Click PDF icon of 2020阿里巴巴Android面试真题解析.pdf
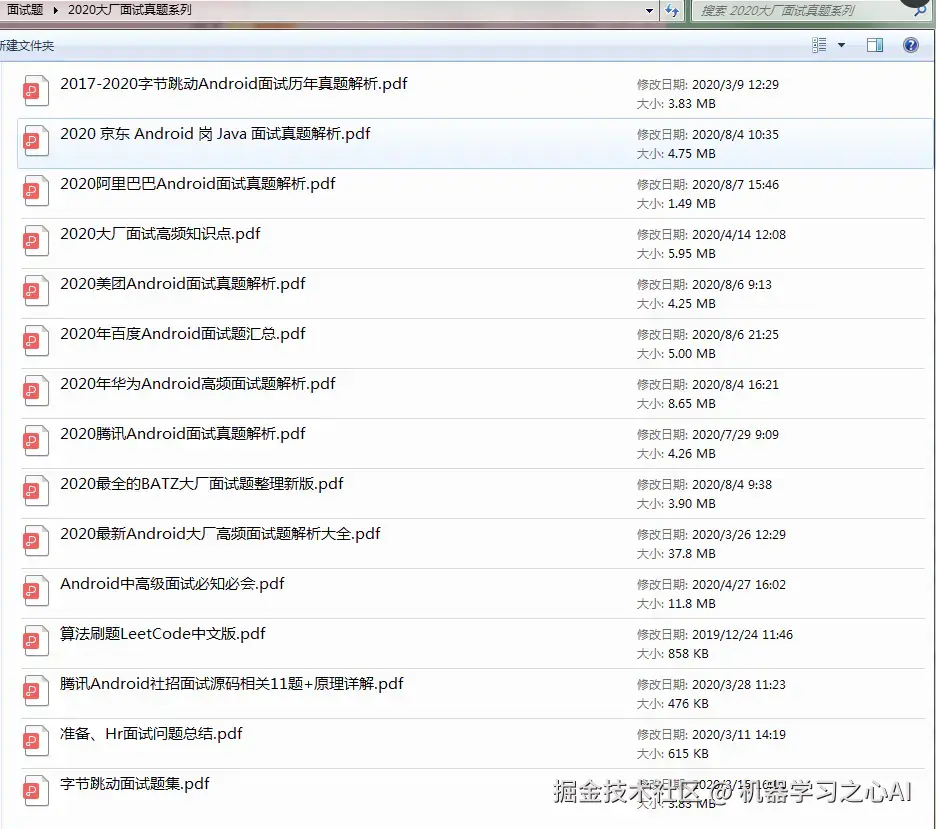The image size is (936, 829). coord(35,191)
